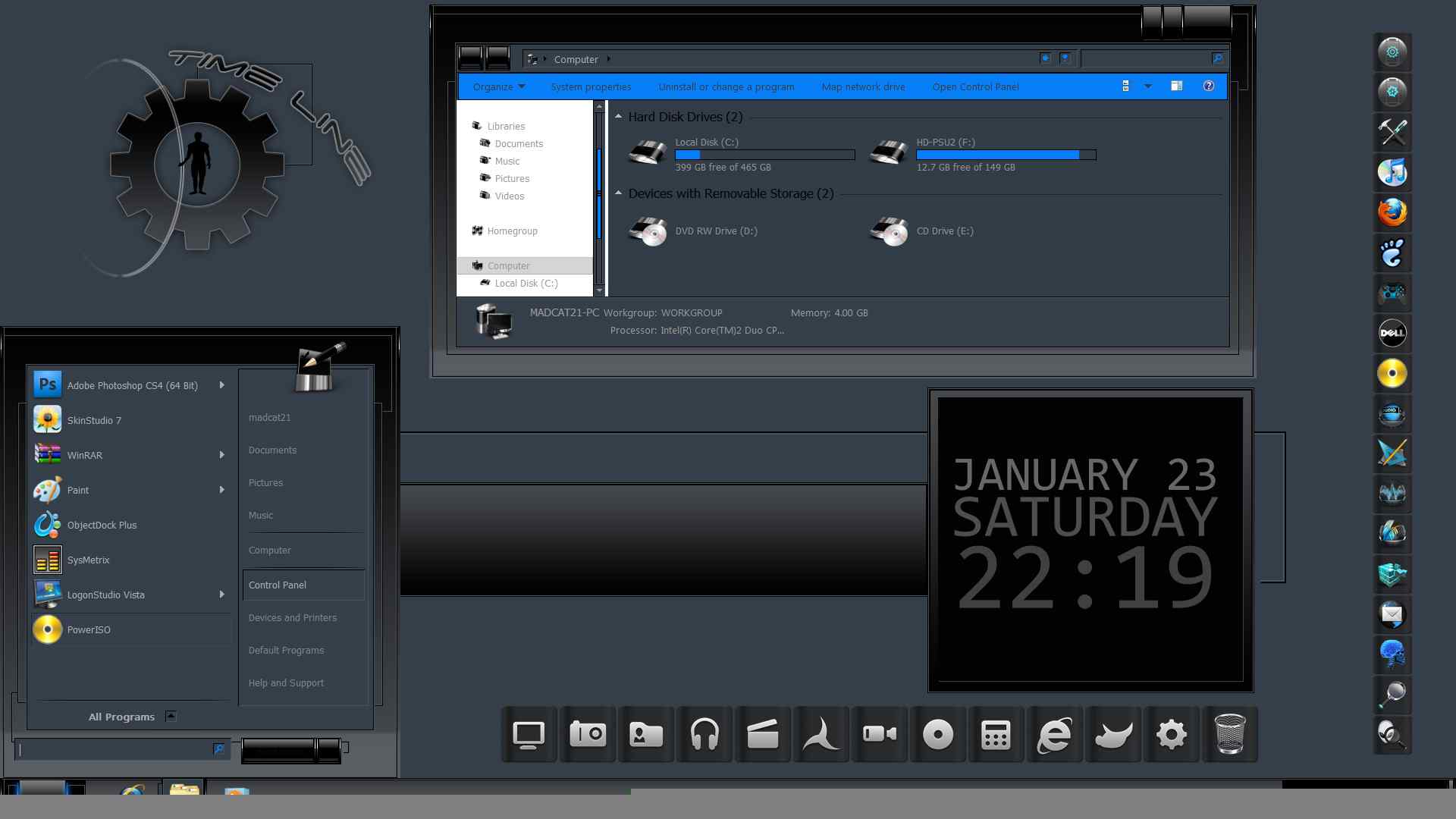The height and width of the screenshot is (819, 1456).
Task: Launch Firefox from the right dock
Action: click(x=1392, y=212)
